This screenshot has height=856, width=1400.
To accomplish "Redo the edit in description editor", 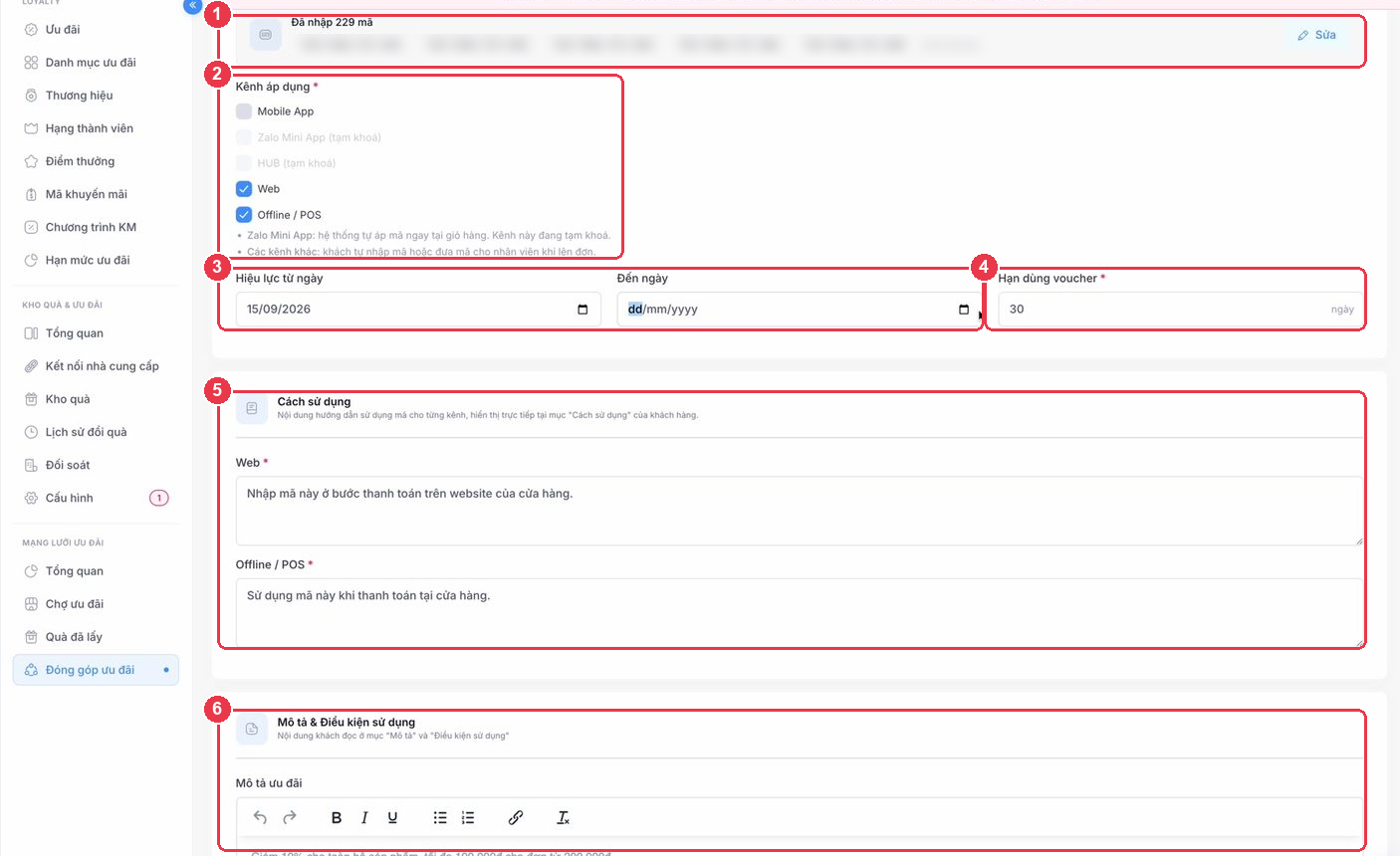I will [x=290, y=817].
